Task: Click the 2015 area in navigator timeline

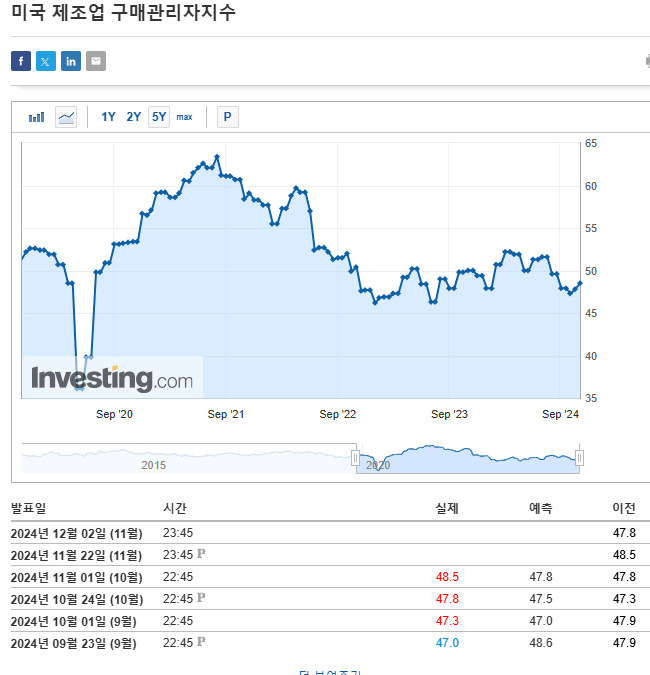Action: [154, 465]
